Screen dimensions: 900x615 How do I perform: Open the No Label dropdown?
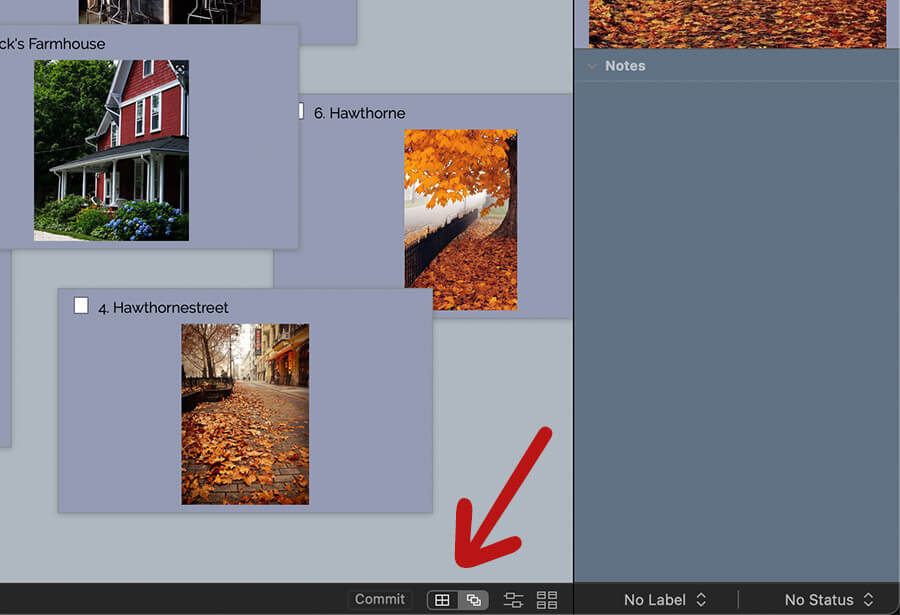click(665, 600)
